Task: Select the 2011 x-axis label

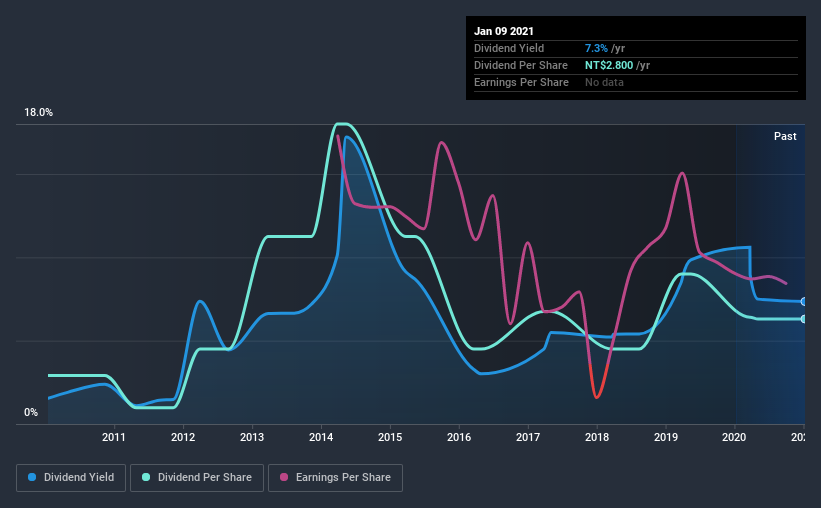Action: coord(114,437)
